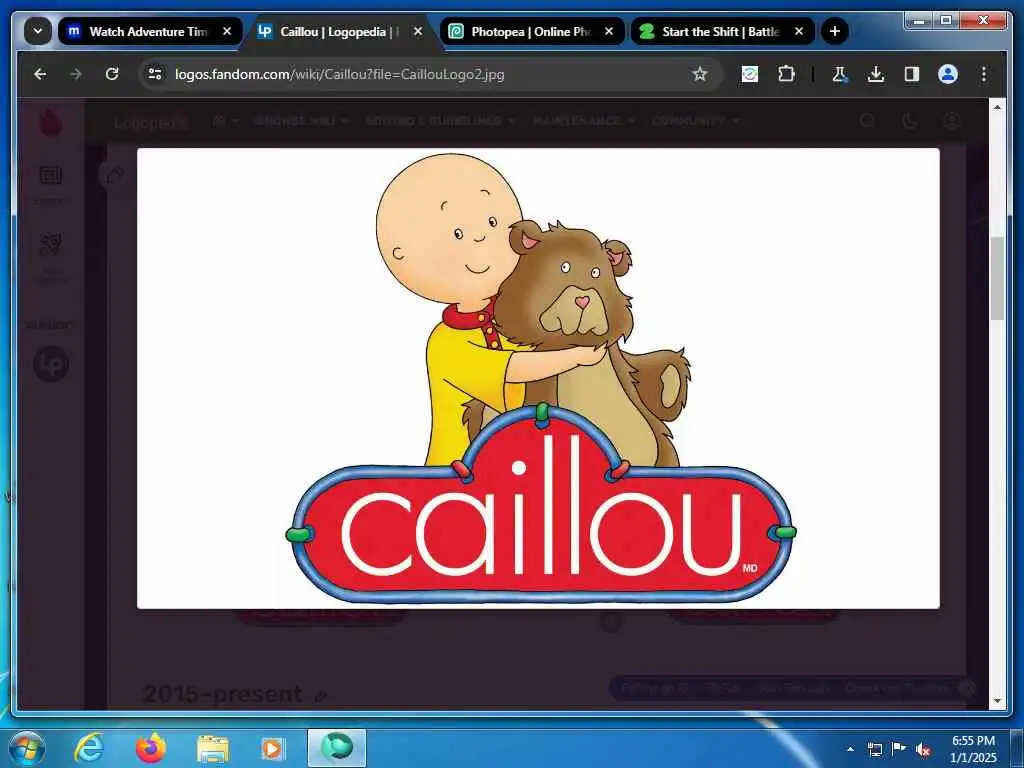Open the wiki user account icon

pyautogui.click(x=952, y=121)
